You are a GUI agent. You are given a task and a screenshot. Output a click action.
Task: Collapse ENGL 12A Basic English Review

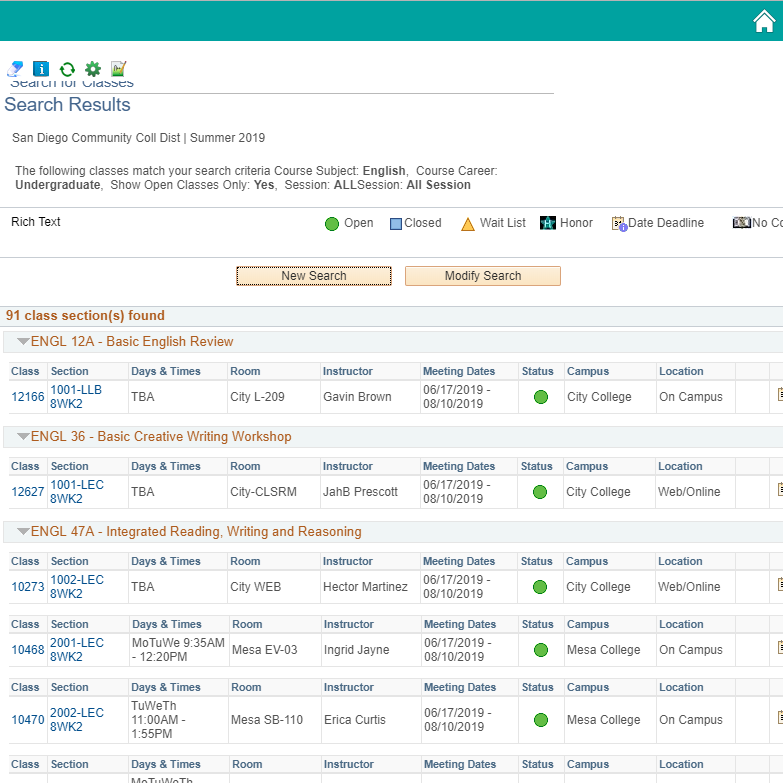[23, 342]
